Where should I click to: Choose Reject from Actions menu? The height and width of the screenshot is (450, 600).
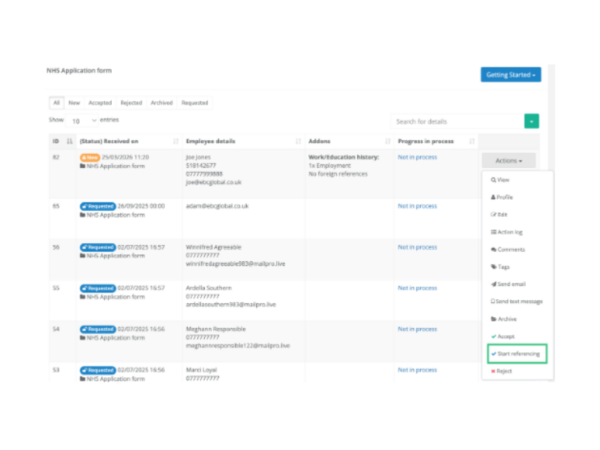point(501,371)
